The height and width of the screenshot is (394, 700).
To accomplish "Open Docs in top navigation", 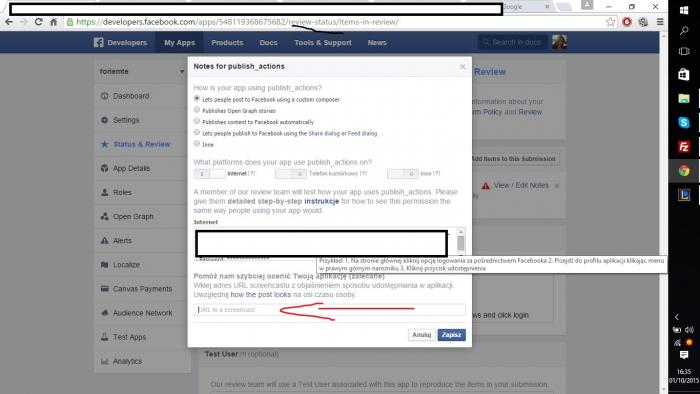I will (268, 43).
